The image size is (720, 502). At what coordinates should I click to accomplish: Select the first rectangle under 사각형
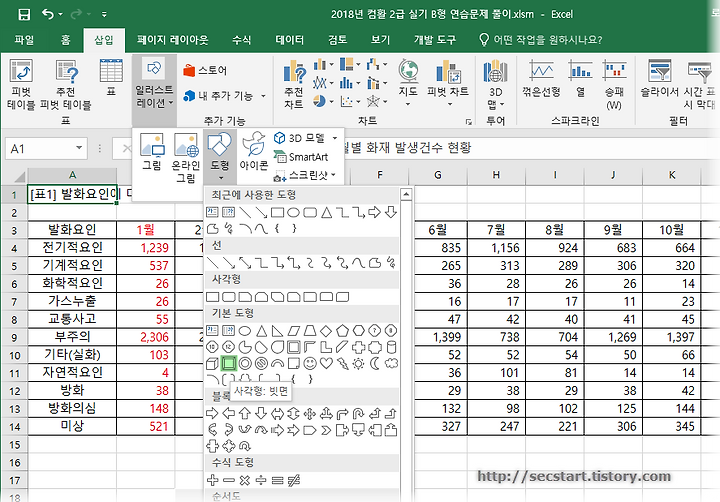click(212, 297)
